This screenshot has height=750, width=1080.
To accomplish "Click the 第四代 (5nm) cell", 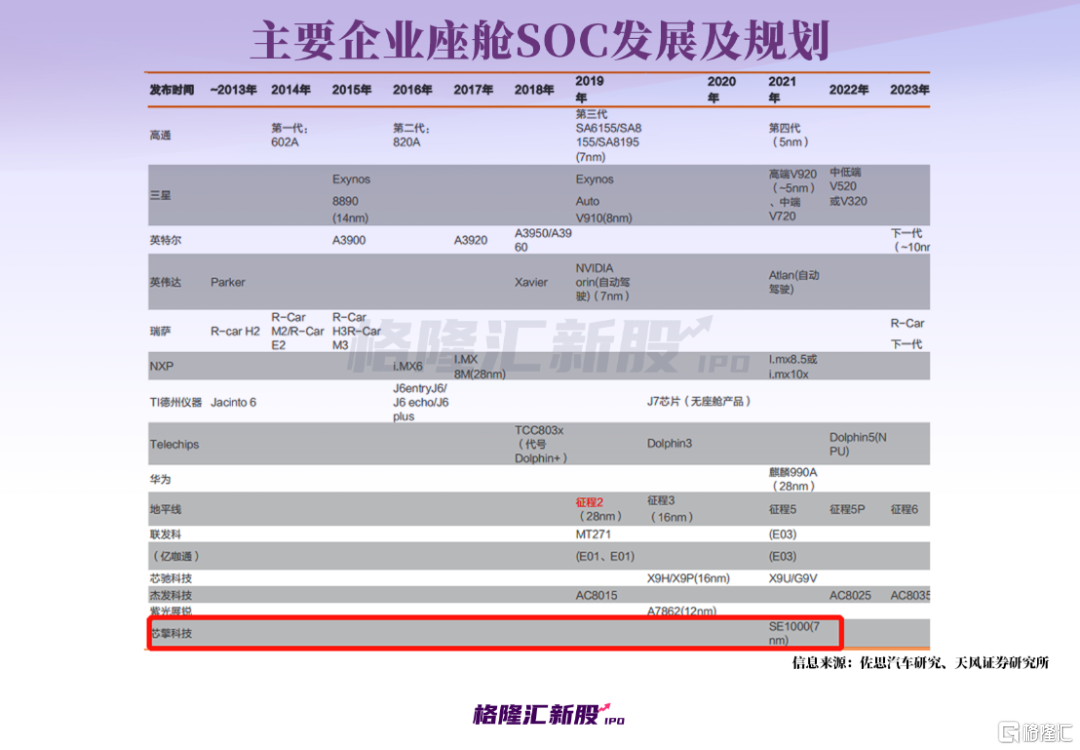I will pos(789,136).
